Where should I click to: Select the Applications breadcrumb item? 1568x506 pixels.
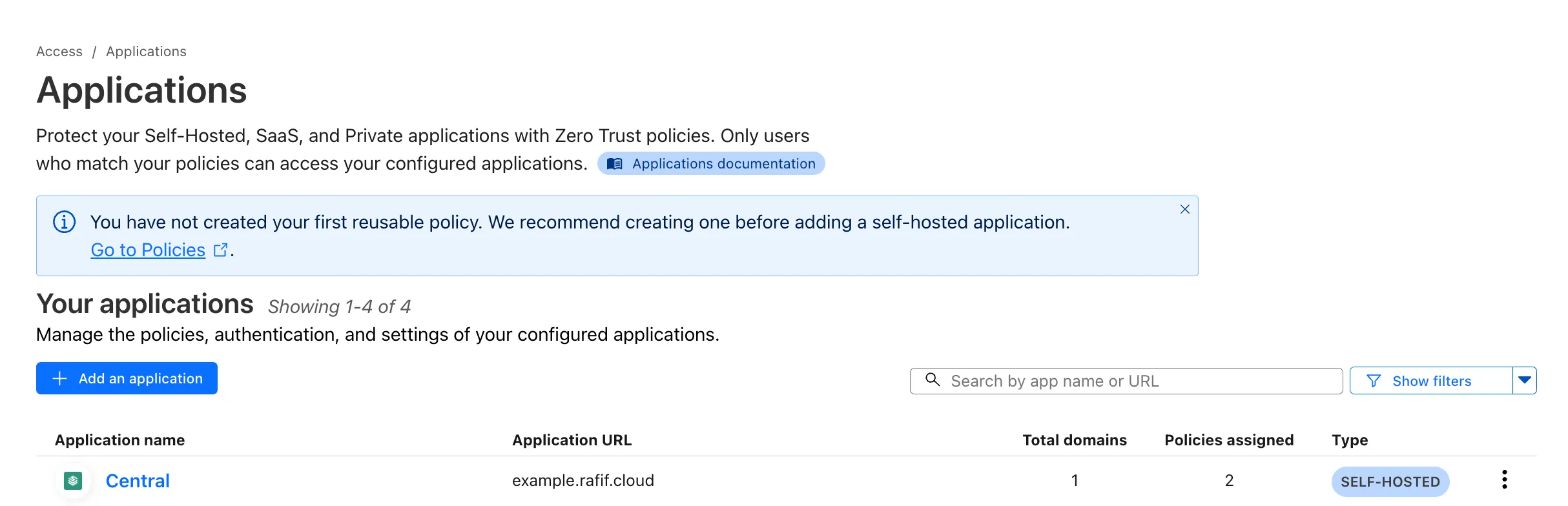click(x=146, y=52)
